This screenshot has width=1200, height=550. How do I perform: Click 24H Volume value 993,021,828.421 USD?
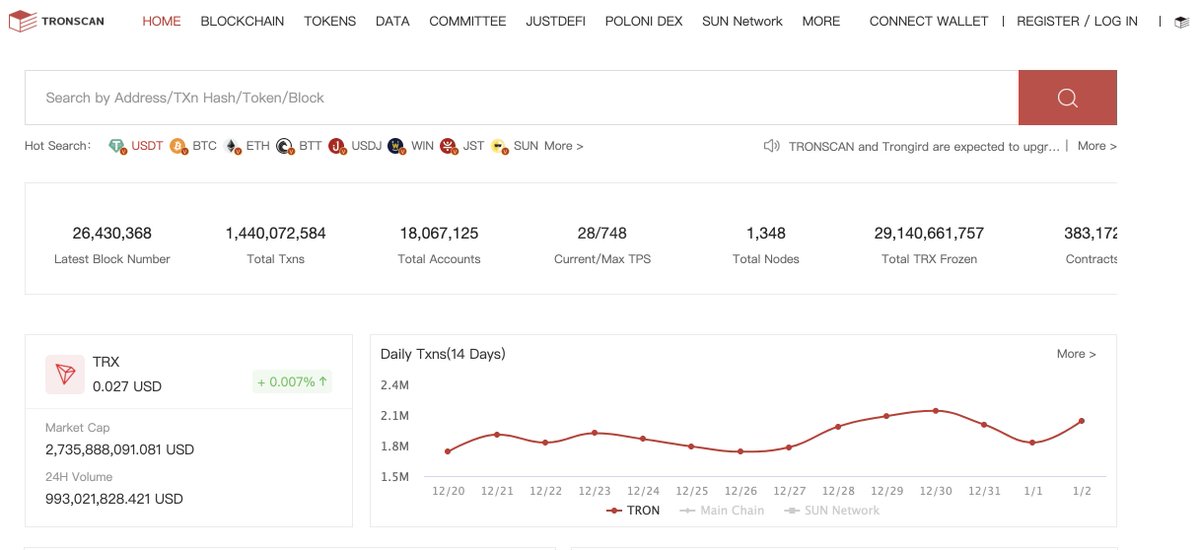pos(114,498)
